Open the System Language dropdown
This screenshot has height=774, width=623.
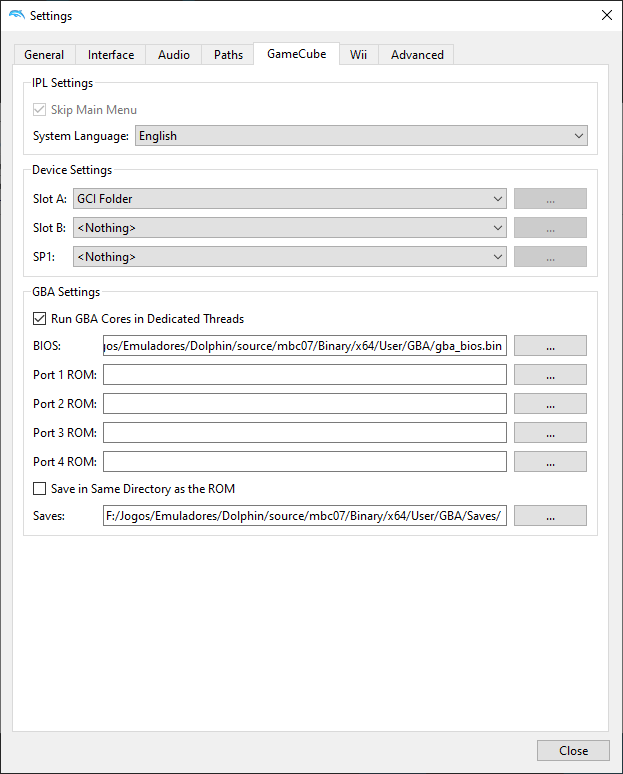click(361, 136)
